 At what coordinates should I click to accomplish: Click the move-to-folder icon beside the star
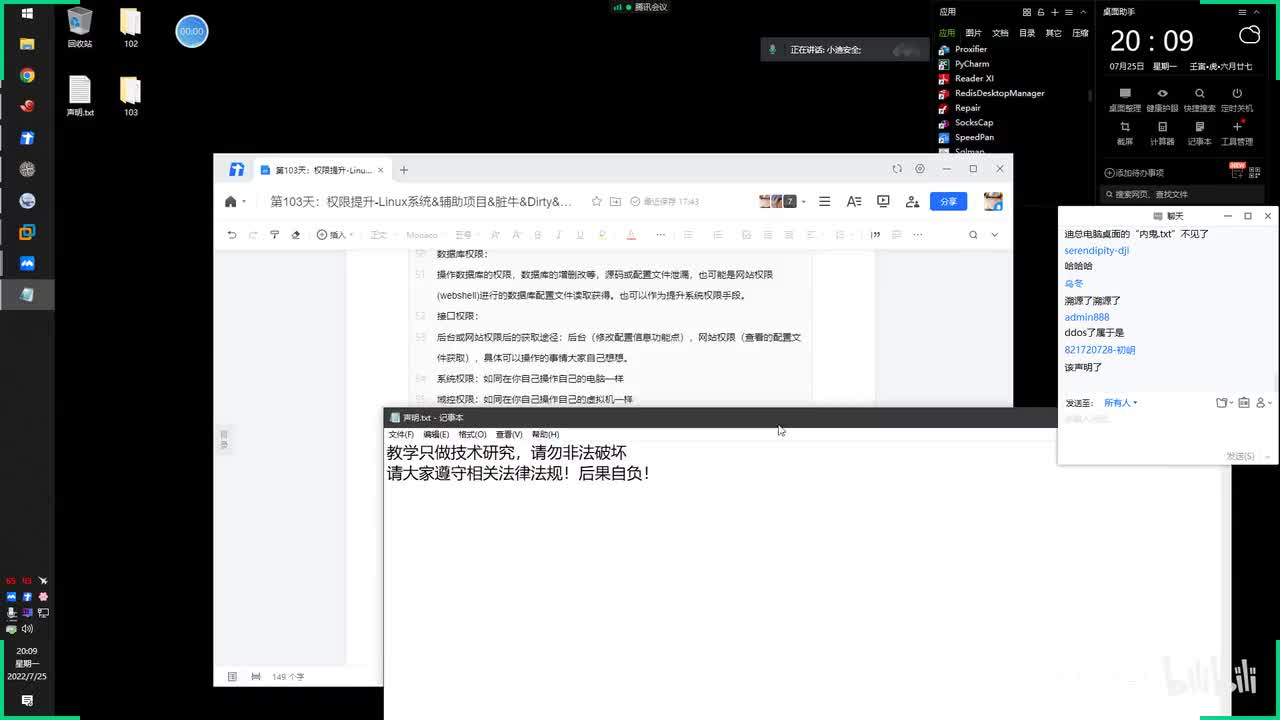coord(616,201)
